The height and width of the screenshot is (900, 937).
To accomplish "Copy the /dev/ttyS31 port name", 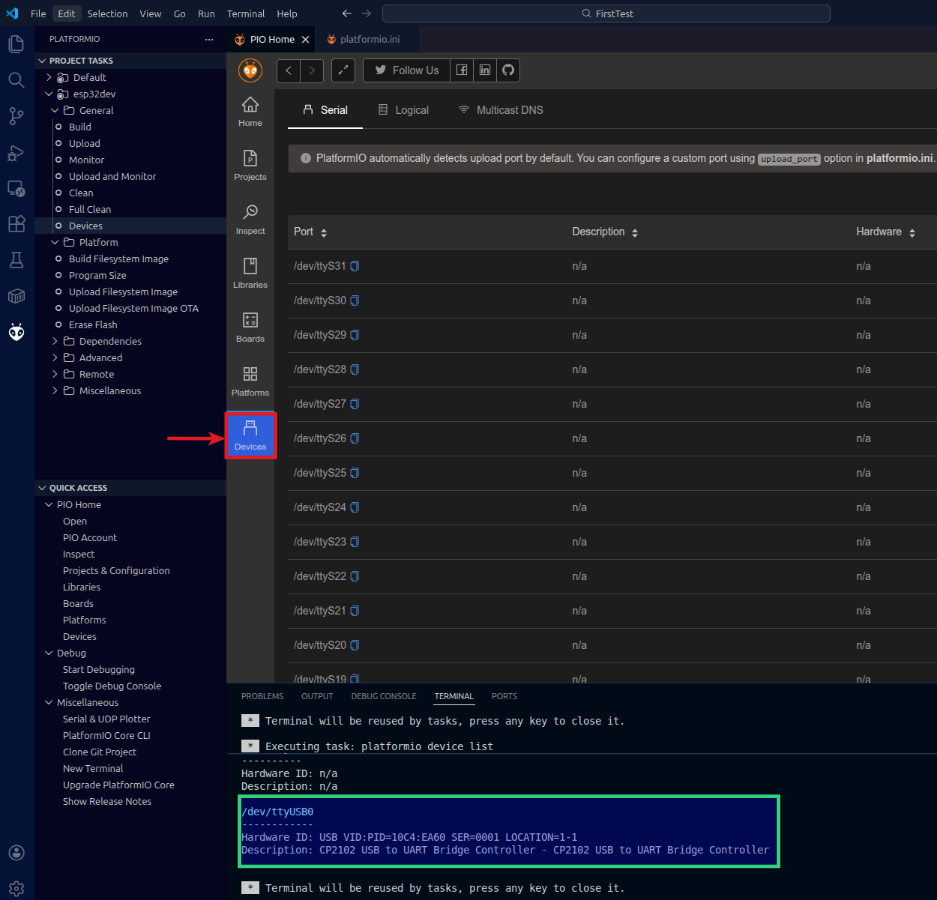I will click(354, 266).
